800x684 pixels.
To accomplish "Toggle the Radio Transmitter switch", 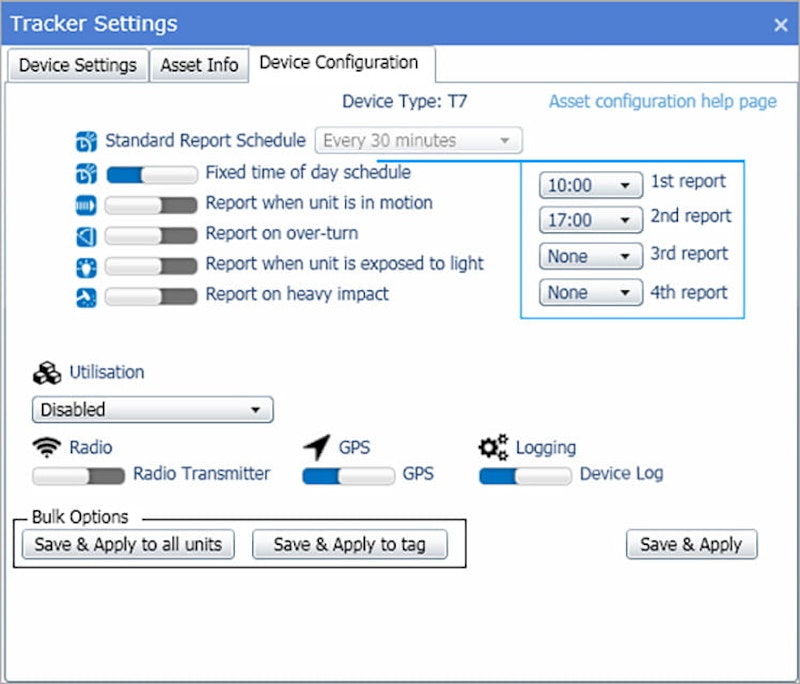I will [x=79, y=476].
